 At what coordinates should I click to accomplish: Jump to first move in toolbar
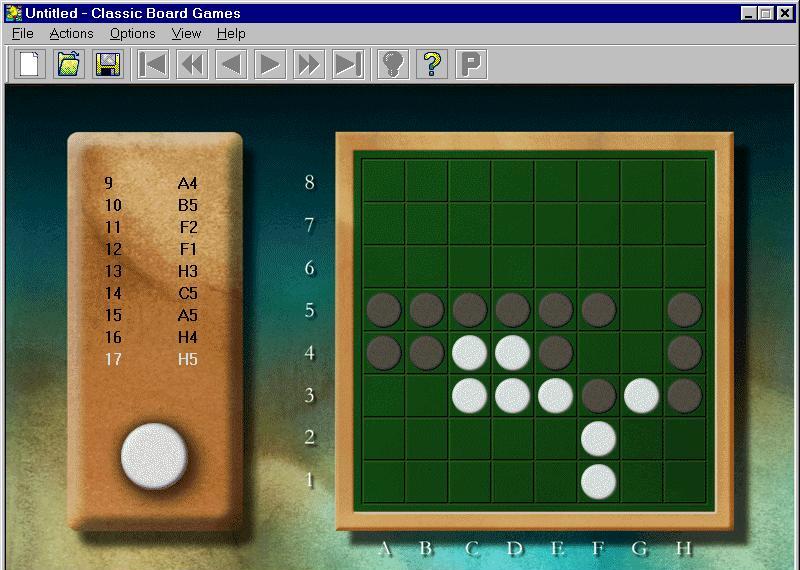coord(153,65)
